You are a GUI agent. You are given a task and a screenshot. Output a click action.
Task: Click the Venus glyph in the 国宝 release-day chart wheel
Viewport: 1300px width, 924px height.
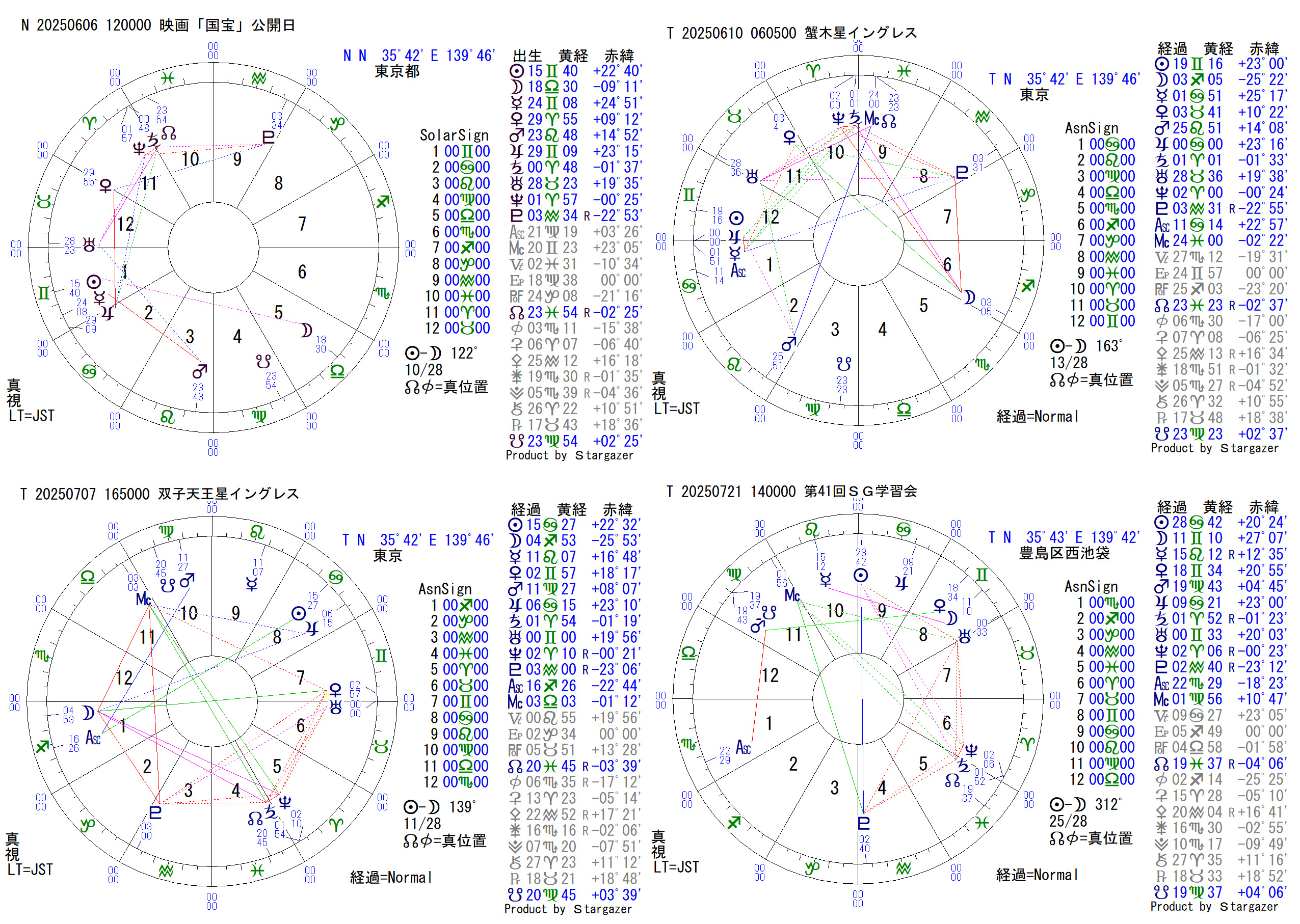click(x=106, y=186)
